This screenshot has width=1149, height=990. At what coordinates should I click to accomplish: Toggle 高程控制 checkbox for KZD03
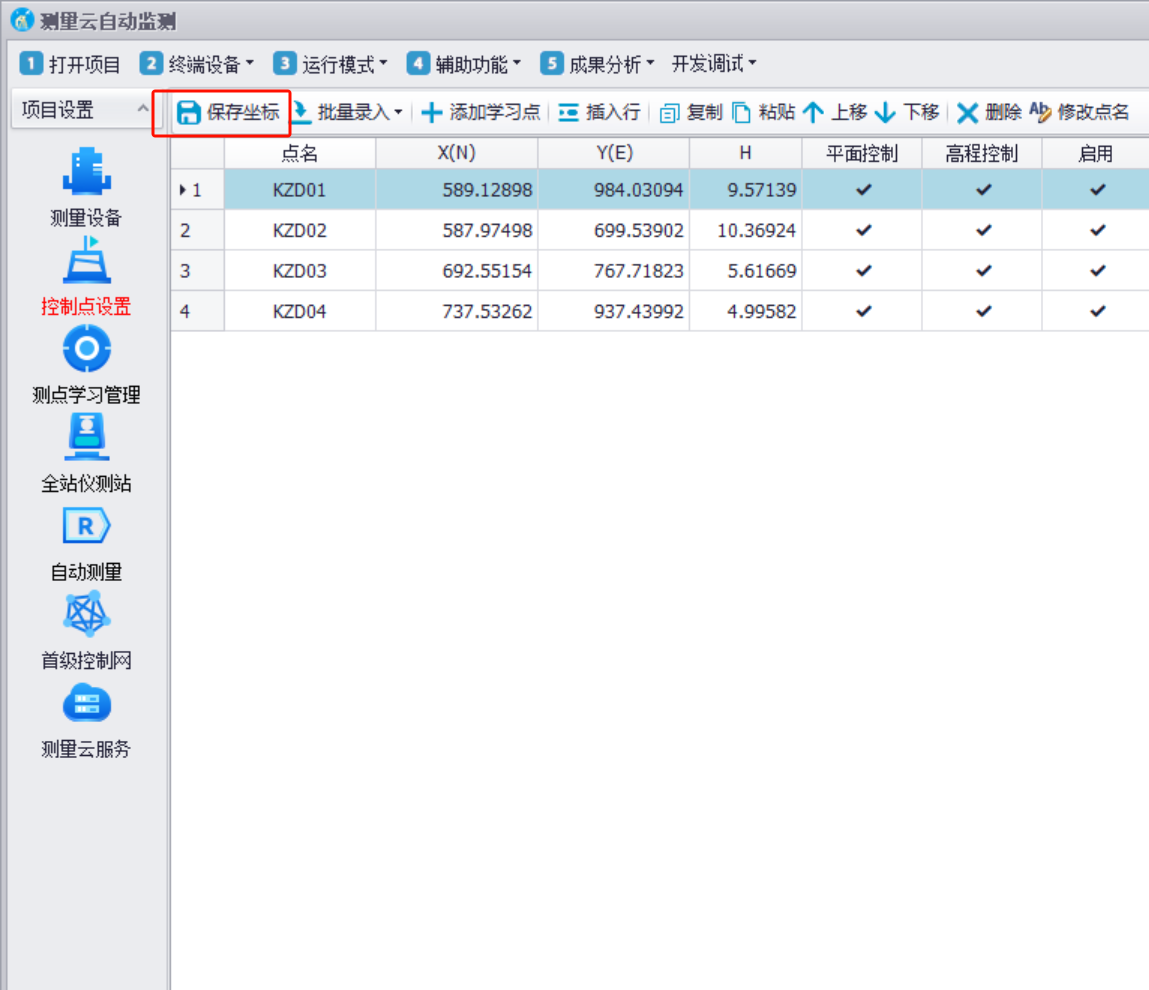click(983, 271)
